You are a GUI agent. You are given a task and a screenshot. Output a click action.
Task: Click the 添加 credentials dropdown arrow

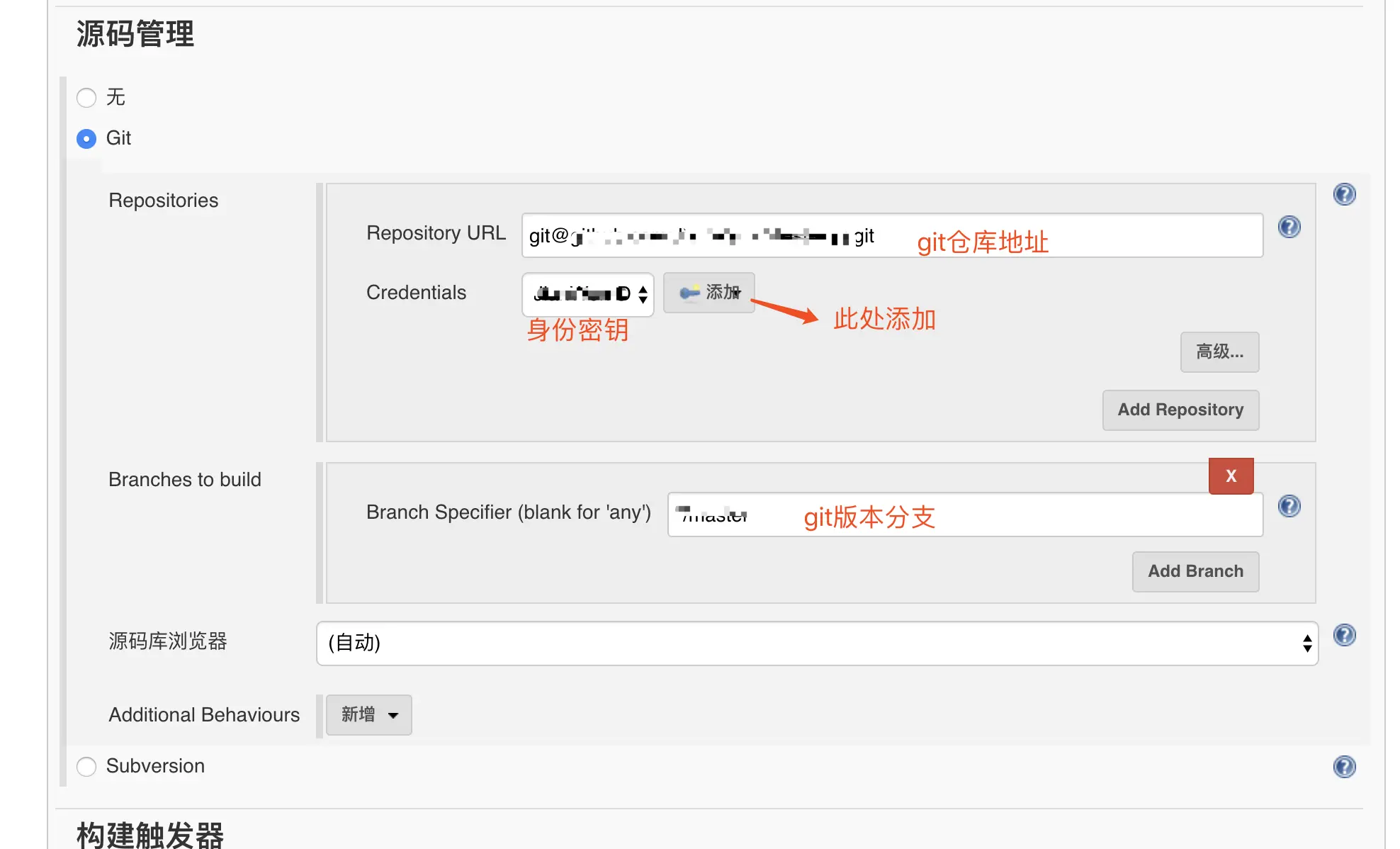pyautogui.click(x=738, y=293)
